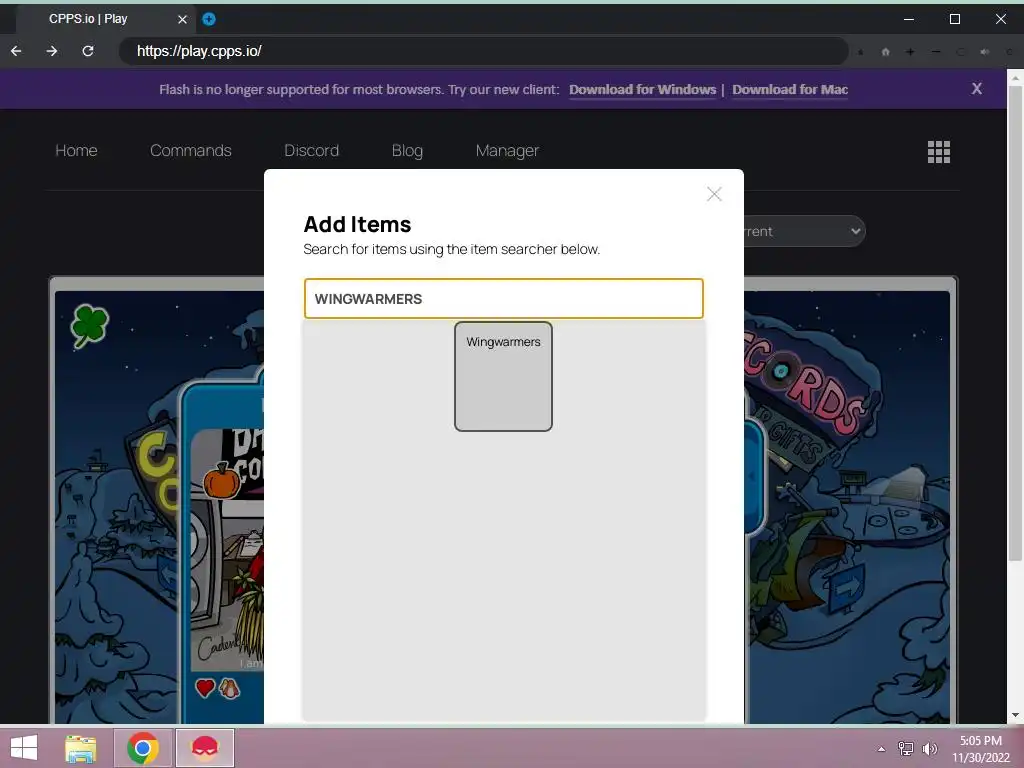Open the Discord nav item
The width and height of the screenshot is (1024, 768).
click(x=312, y=150)
